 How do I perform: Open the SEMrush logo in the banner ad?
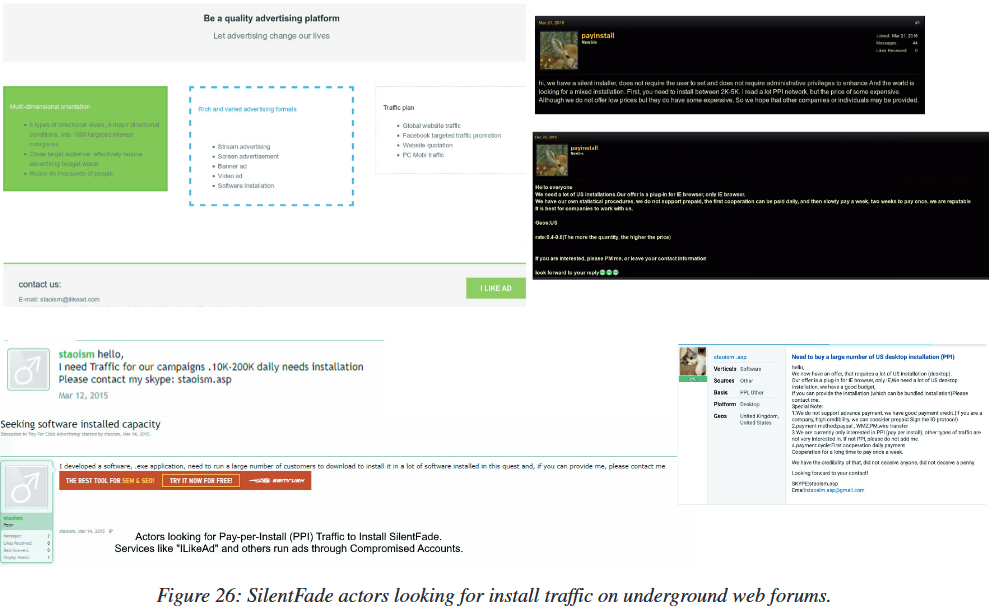tap(273, 481)
